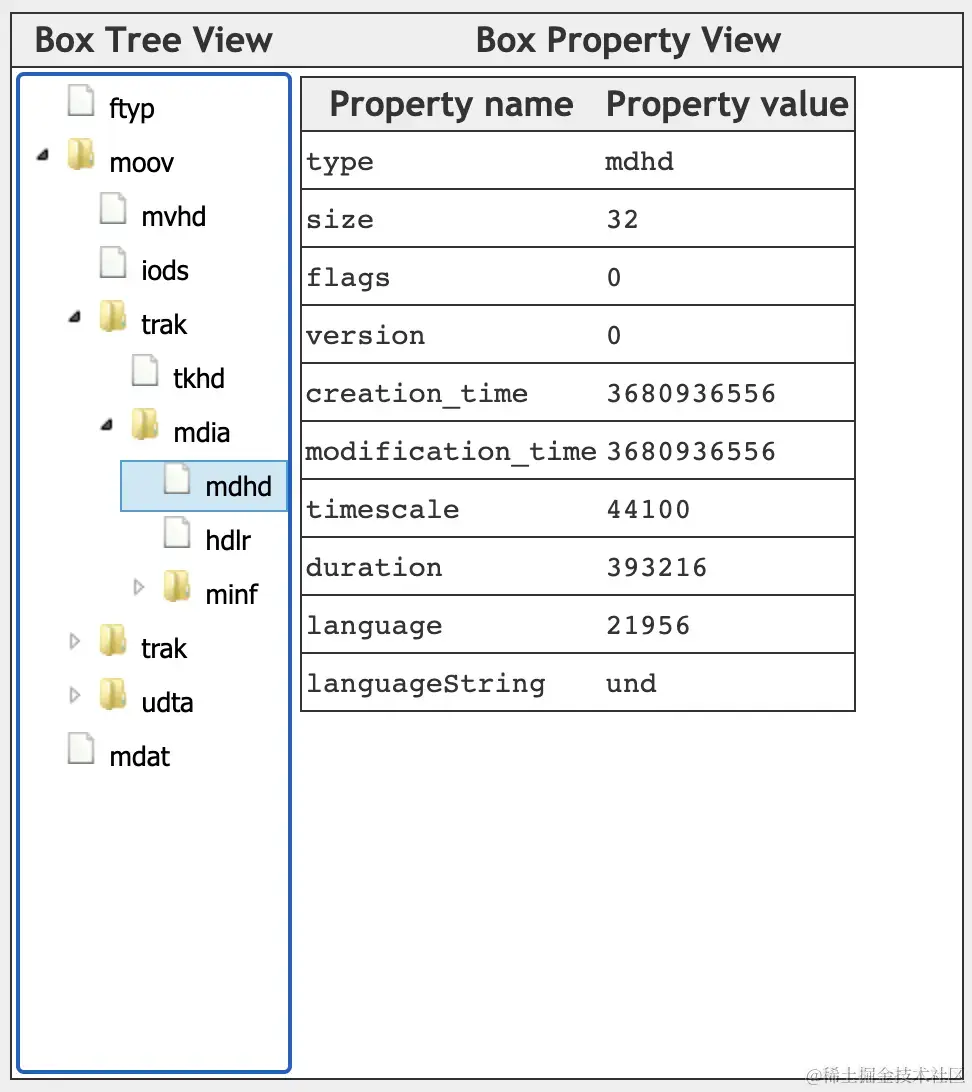Expand the minf tree node
Image resolution: width=972 pixels, height=1092 pixels.
[139, 586]
